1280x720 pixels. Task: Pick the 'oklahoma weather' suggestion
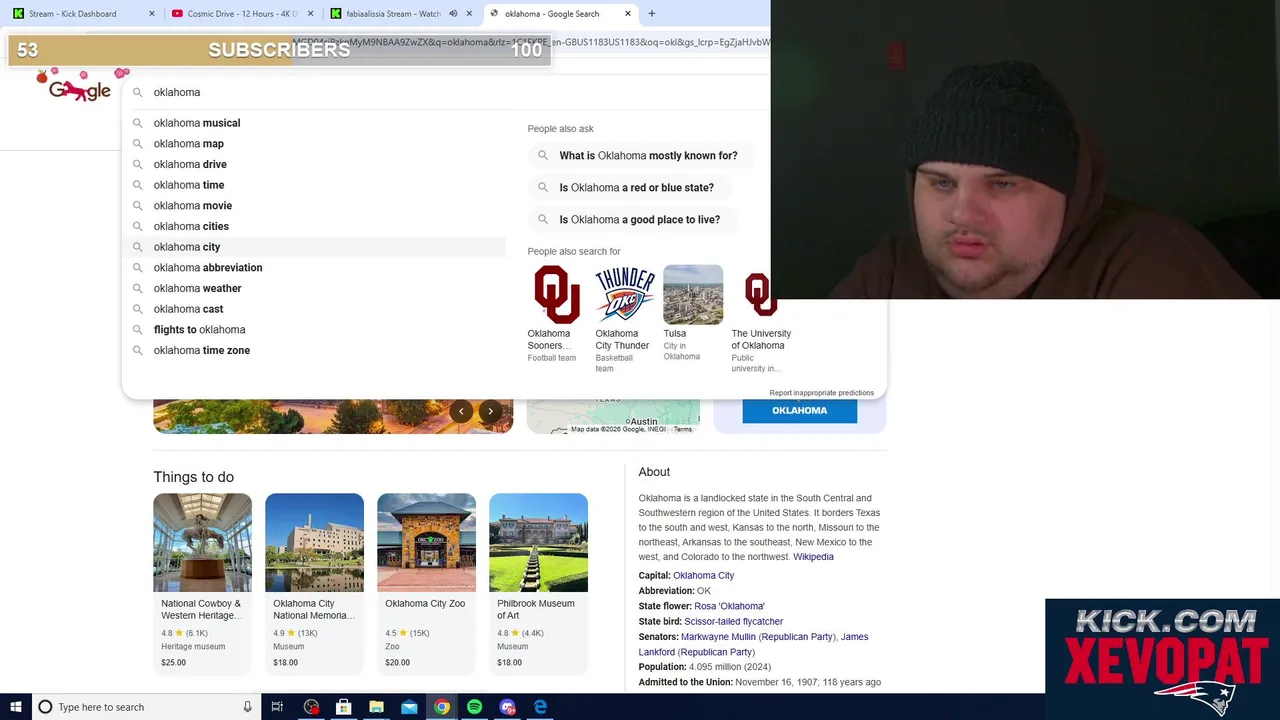tap(314, 288)
